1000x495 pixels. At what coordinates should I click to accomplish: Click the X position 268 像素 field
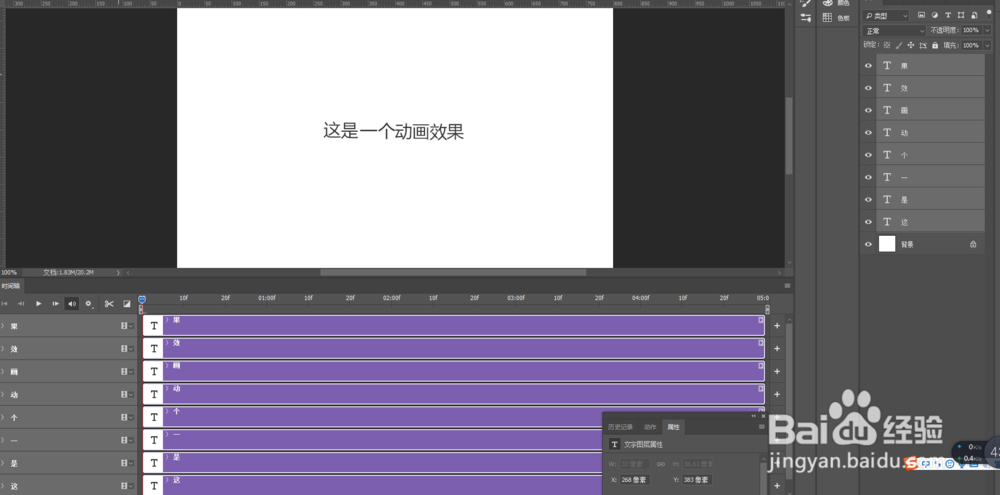(x=635, y=480)
